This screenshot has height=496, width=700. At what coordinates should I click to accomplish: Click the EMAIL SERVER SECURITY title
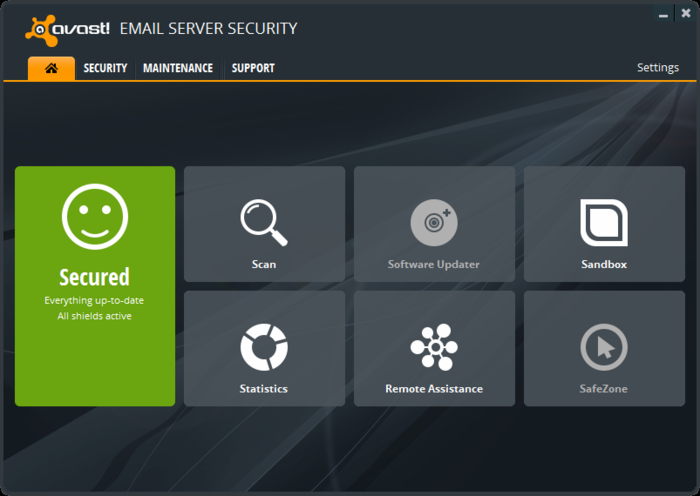click(208, 29)
